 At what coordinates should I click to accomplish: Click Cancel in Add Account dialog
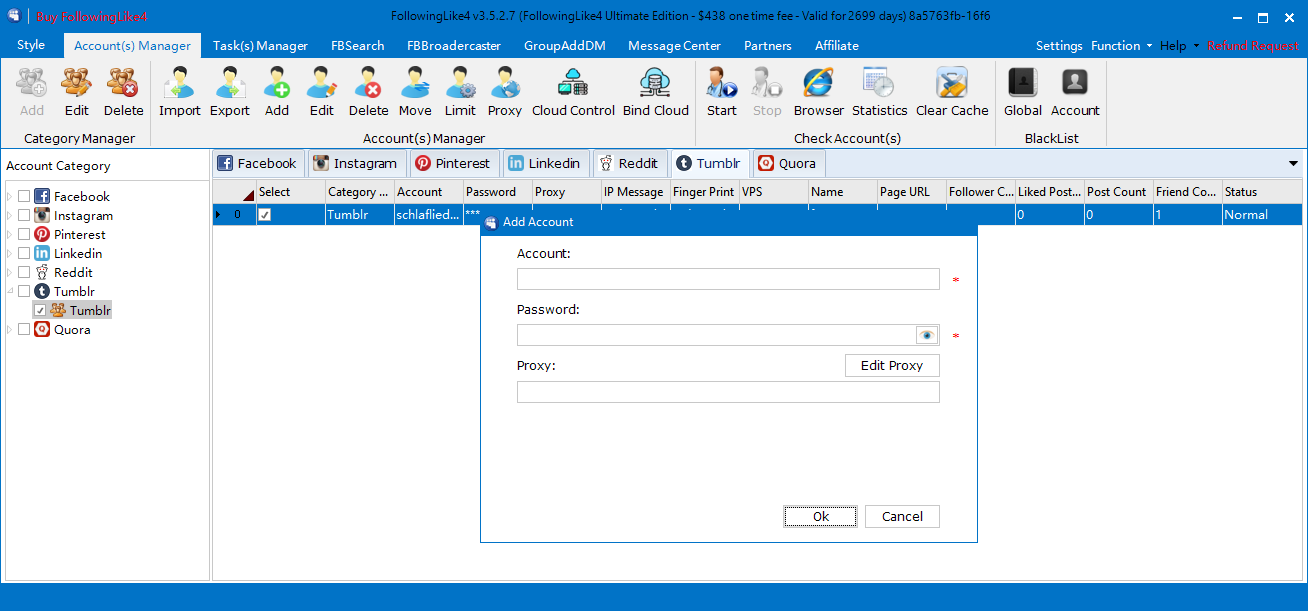[x=902, y=516]
